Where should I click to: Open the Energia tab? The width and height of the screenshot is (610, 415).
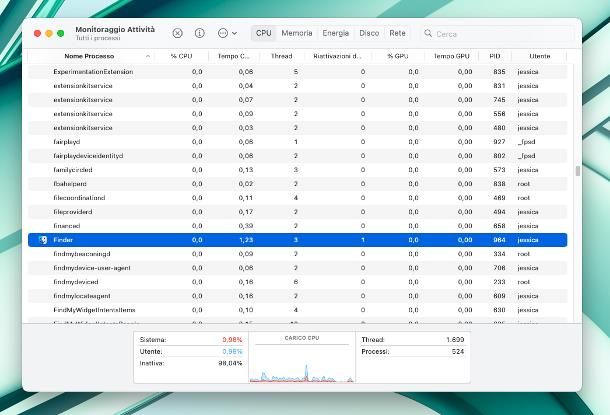[x=335, y=33]
